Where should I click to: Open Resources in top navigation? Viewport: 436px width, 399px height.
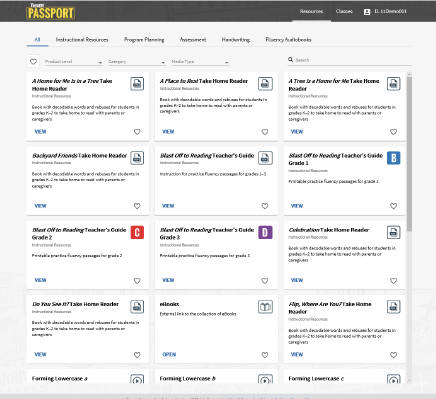311,11
